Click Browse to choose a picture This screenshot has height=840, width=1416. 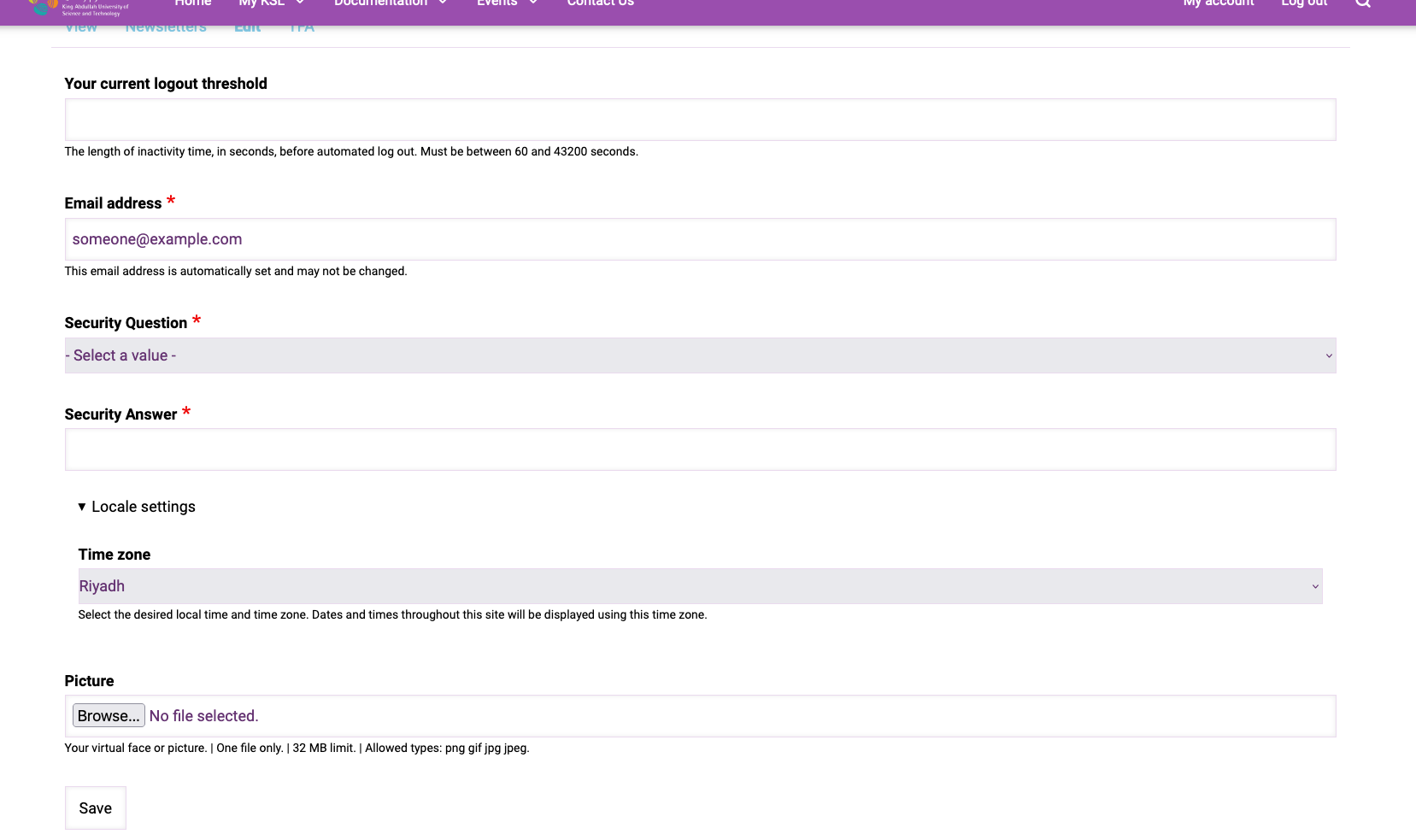tap(109, 716)
